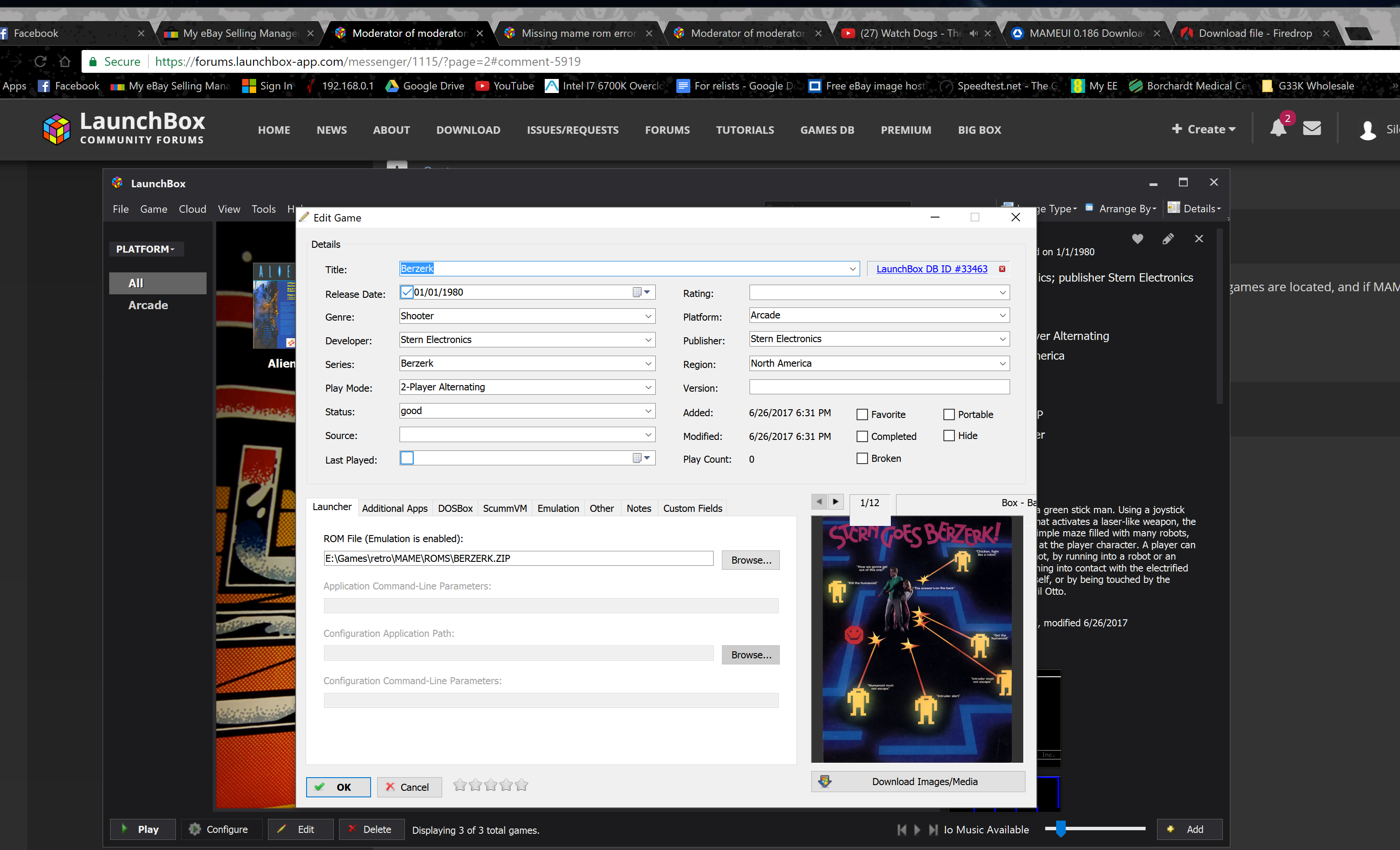
Task: Open the LaunchBox DB ID #33463 link
Action: [x=932, y=269]
